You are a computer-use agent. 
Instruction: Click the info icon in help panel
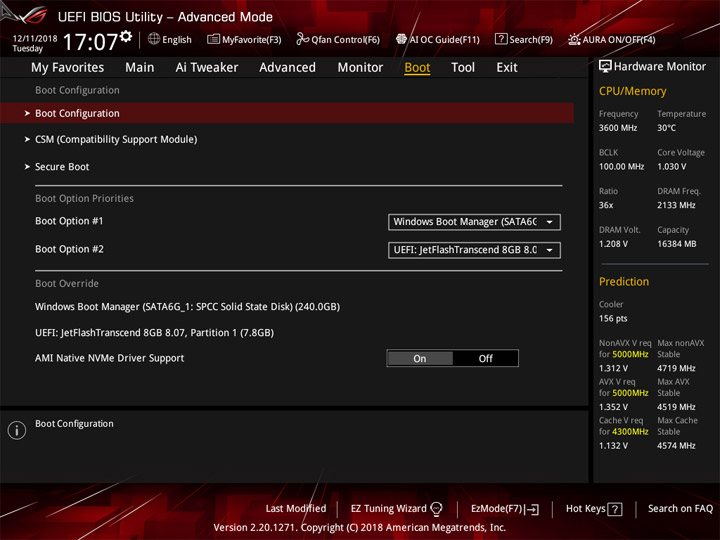17,430
